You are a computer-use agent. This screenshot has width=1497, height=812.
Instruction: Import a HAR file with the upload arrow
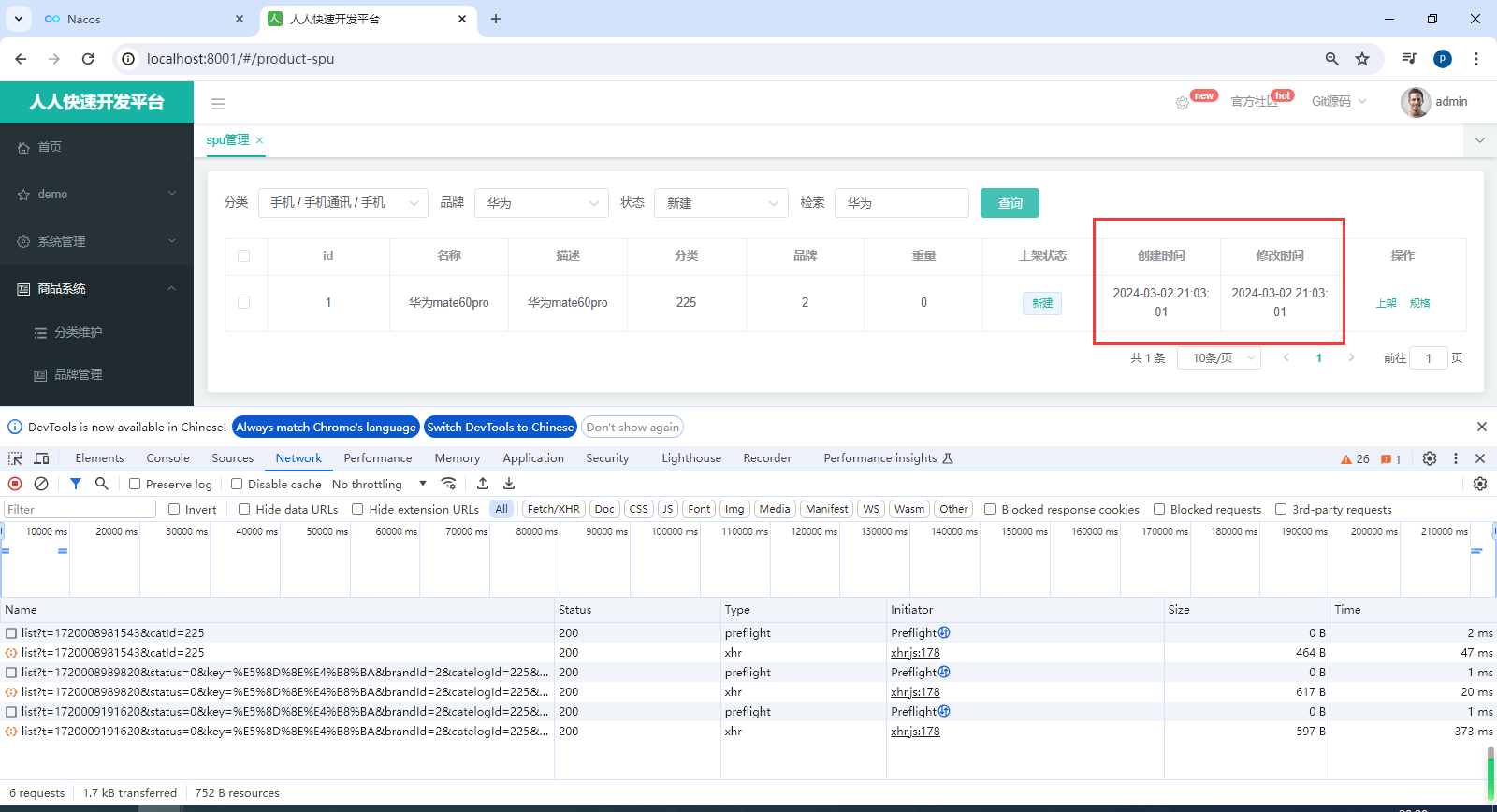coord(483,484)
